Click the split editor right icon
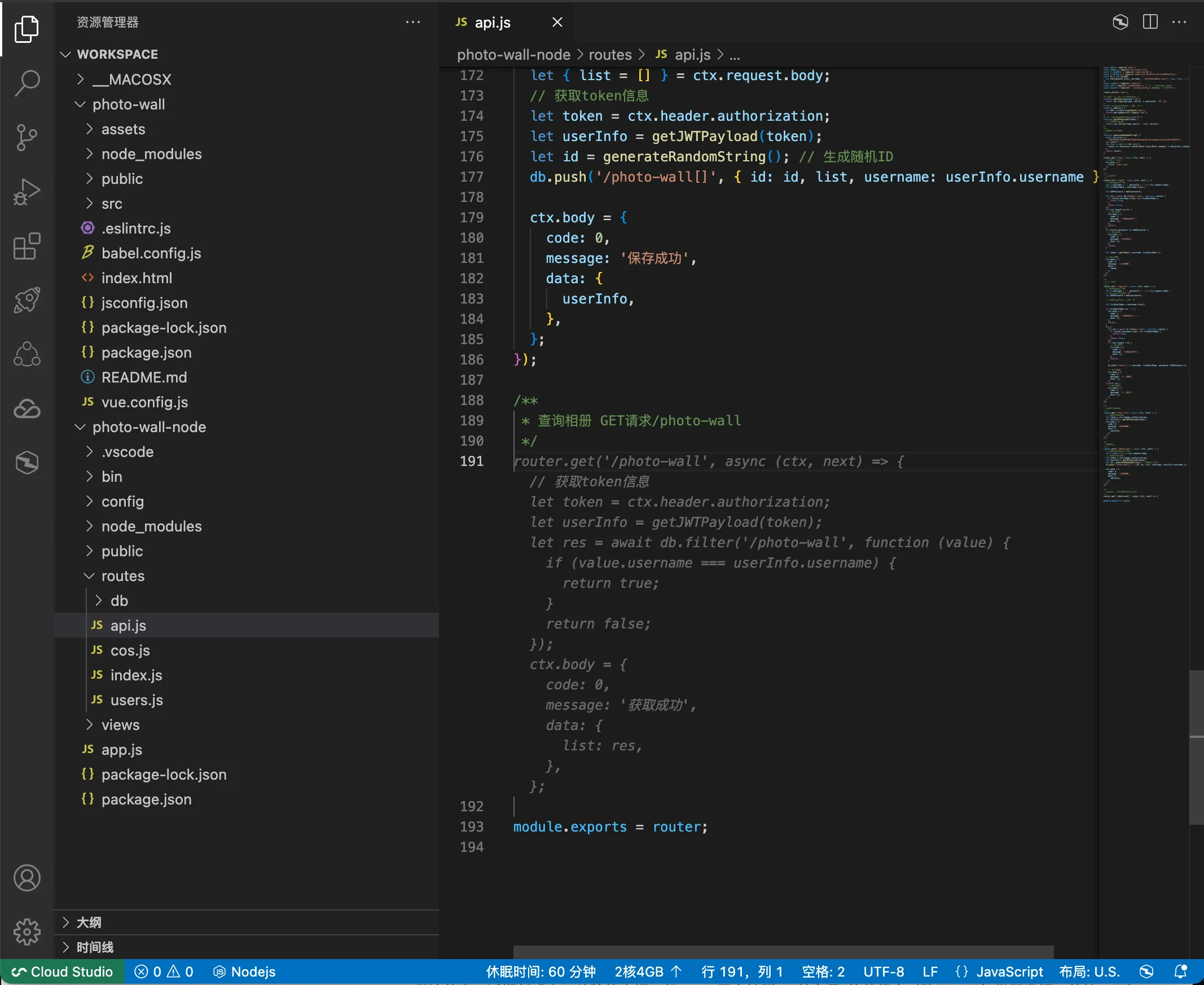The width and height of the screenshot is (1204, 985). coord(1149,22)
